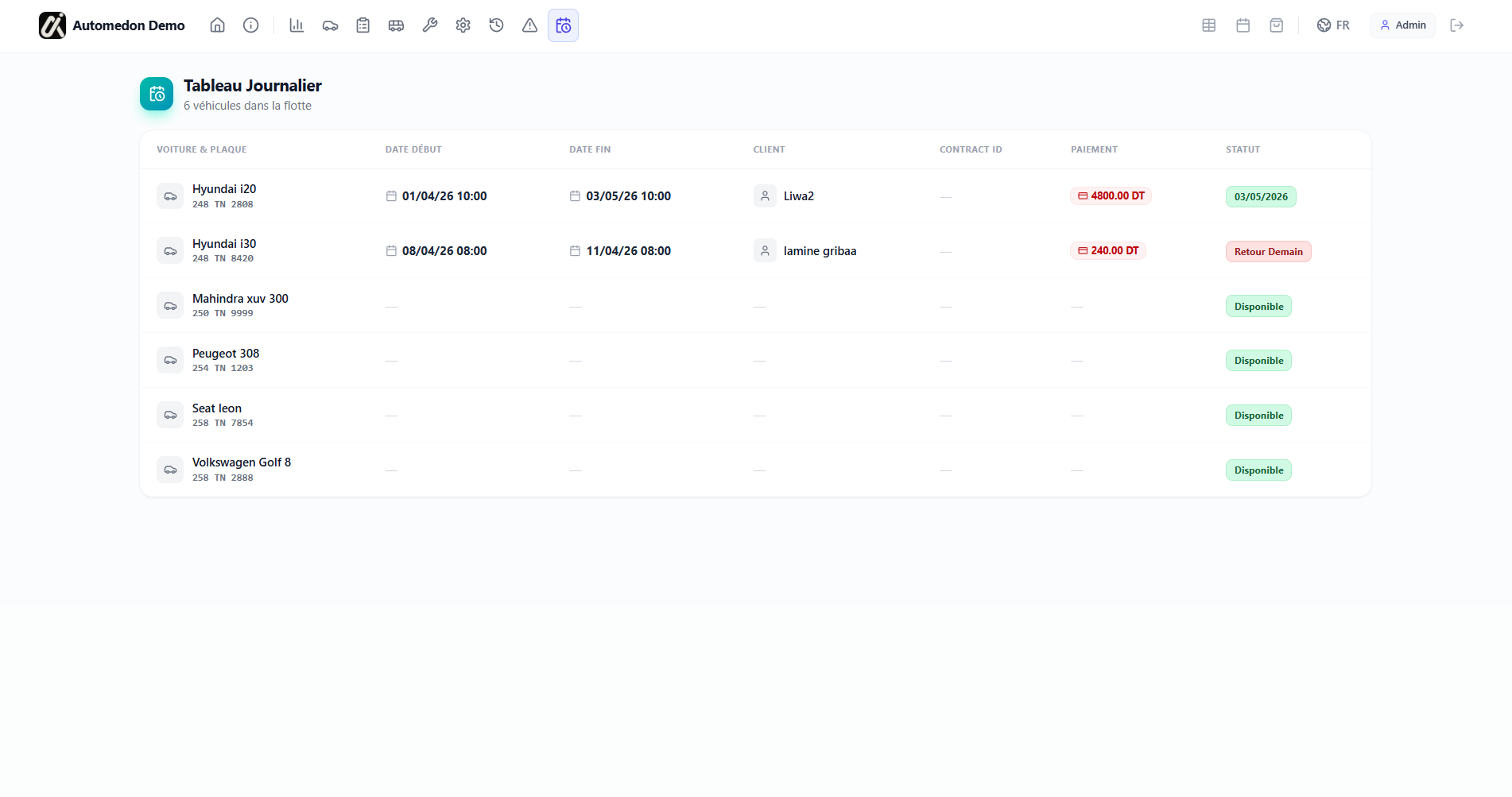The height and width of the screenshot is (797, 1512).
Task: Open the alerts warning section
Action: (x=529, y=25)
